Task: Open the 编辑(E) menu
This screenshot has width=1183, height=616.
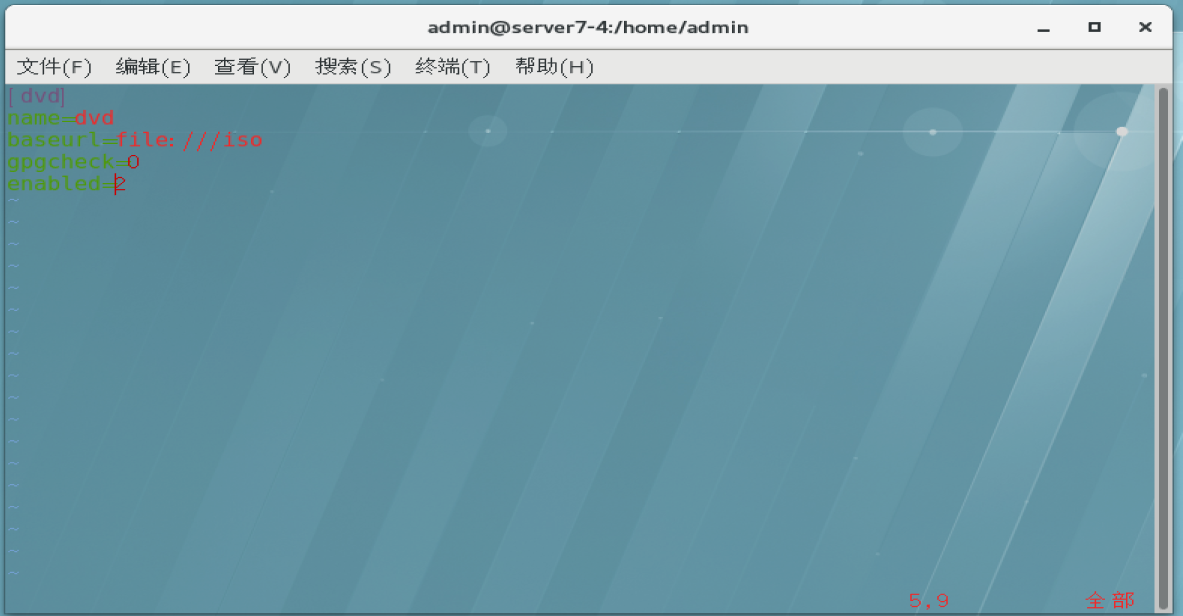Action: click(x=153, y=67)
